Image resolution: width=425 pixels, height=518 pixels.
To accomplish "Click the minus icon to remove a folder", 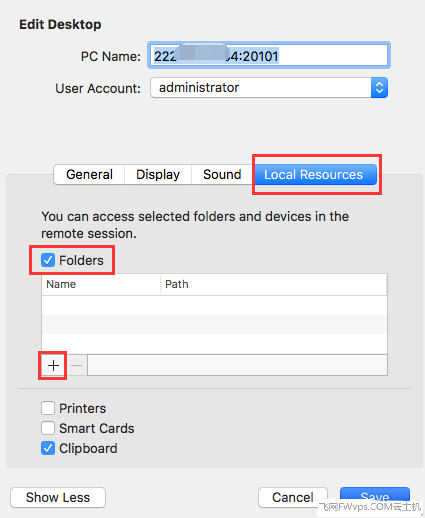I will [76, 366].
